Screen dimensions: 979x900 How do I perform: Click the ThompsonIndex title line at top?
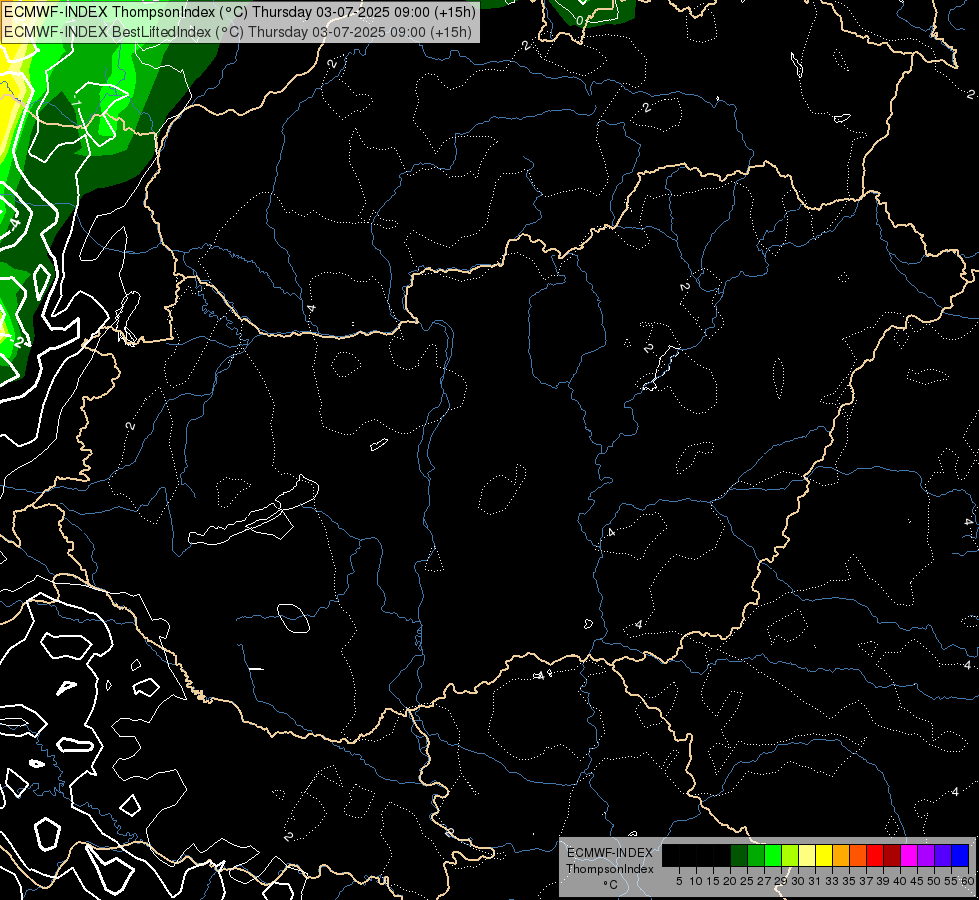click(x=240, y=12)
